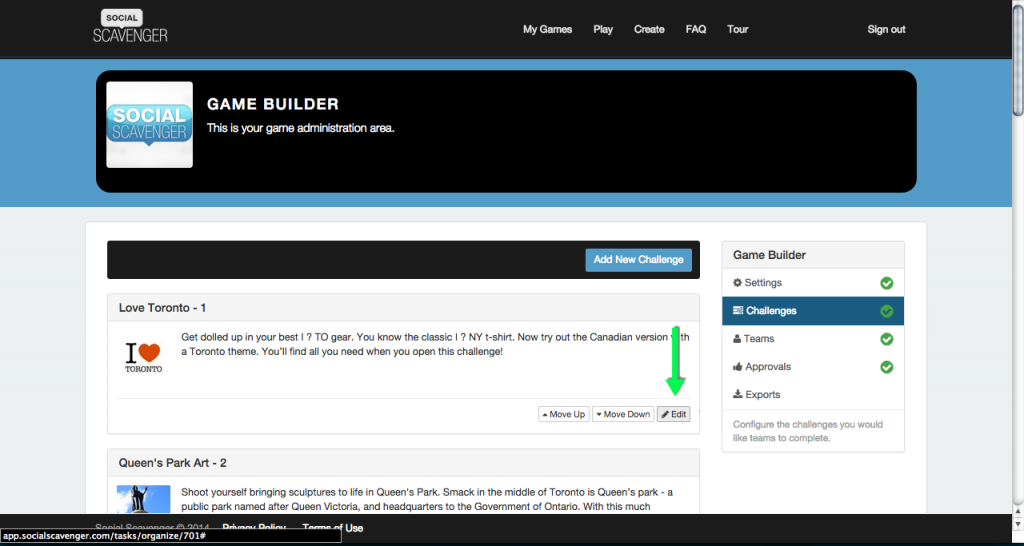This screenshot has width=1024, height=546.
Task: Open the Terms of Use footer link
Action: [332, 528]
